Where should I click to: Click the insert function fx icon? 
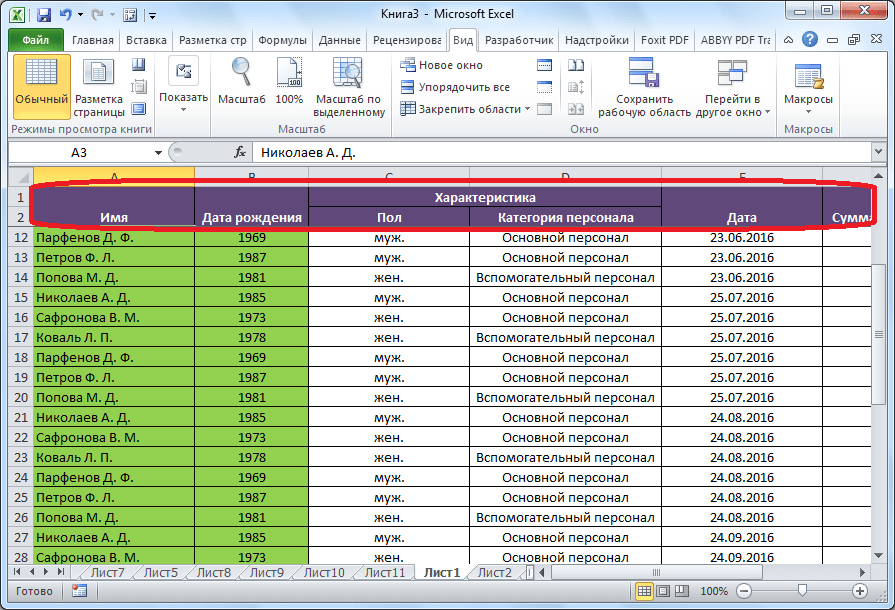[x=240, y=153]
